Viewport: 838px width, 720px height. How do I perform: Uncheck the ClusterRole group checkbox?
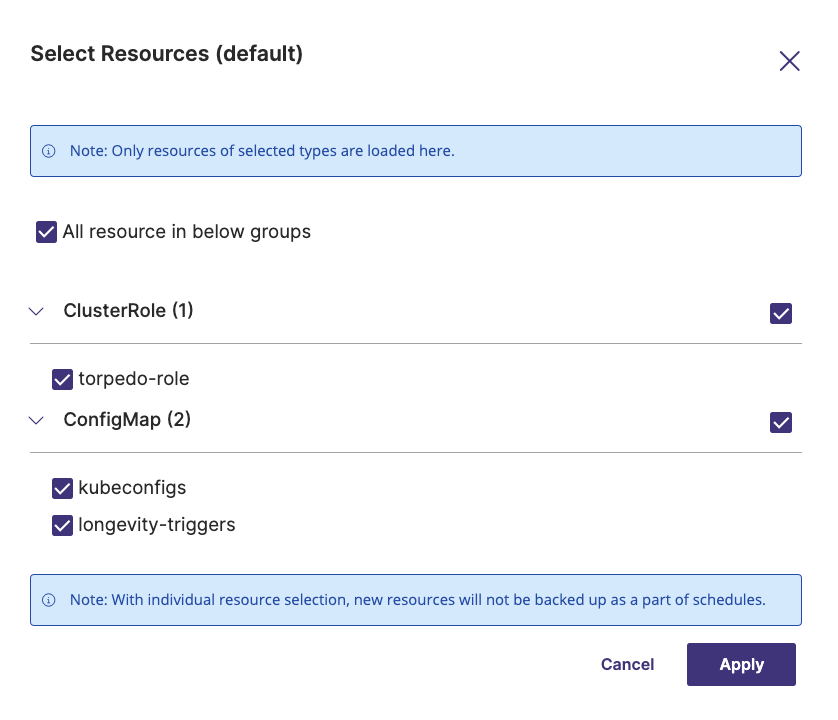pyautogui.click(x=781, y=314)
